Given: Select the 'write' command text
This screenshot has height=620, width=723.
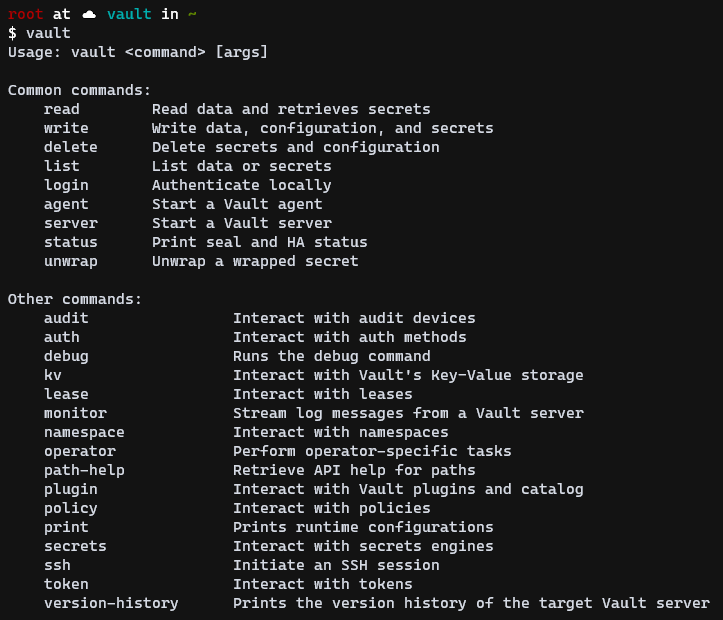Looking at the screenshot, I should pyautogui.click(x=66, y=128).
